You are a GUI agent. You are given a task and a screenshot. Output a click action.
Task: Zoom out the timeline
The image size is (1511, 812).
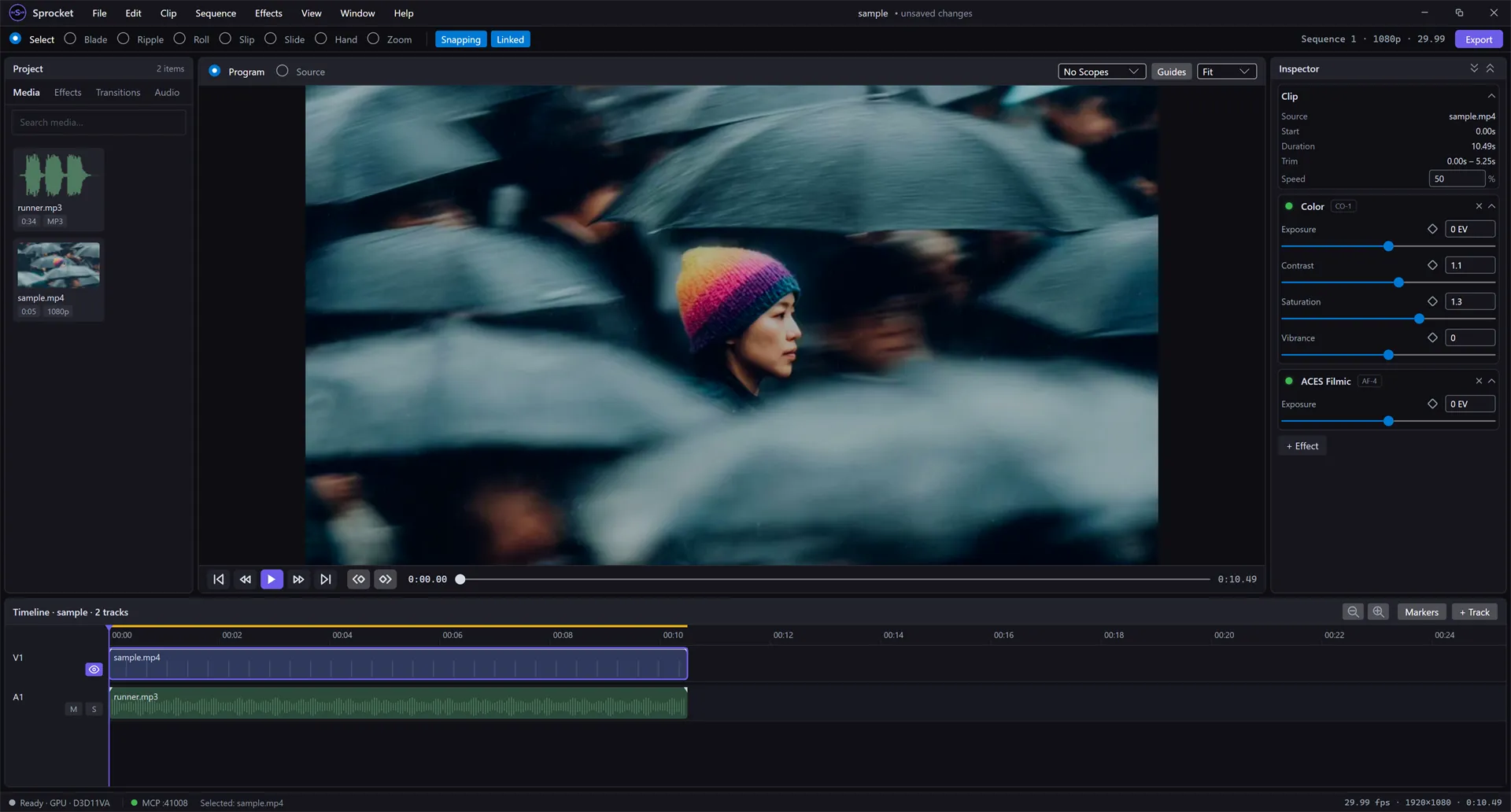click(1353, 612)
